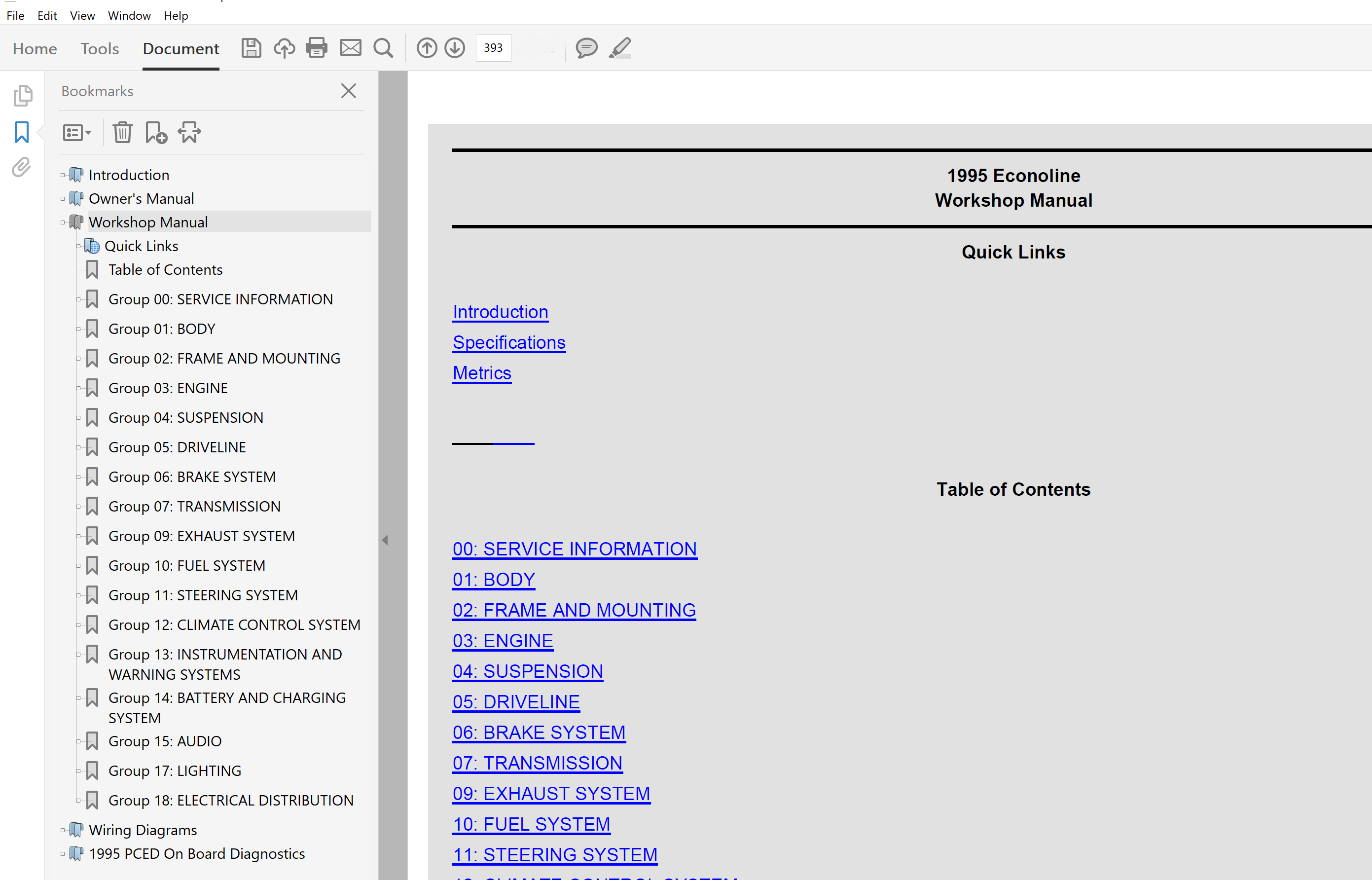Click the Print icon
1372x880 pixels.
[317, 48]
